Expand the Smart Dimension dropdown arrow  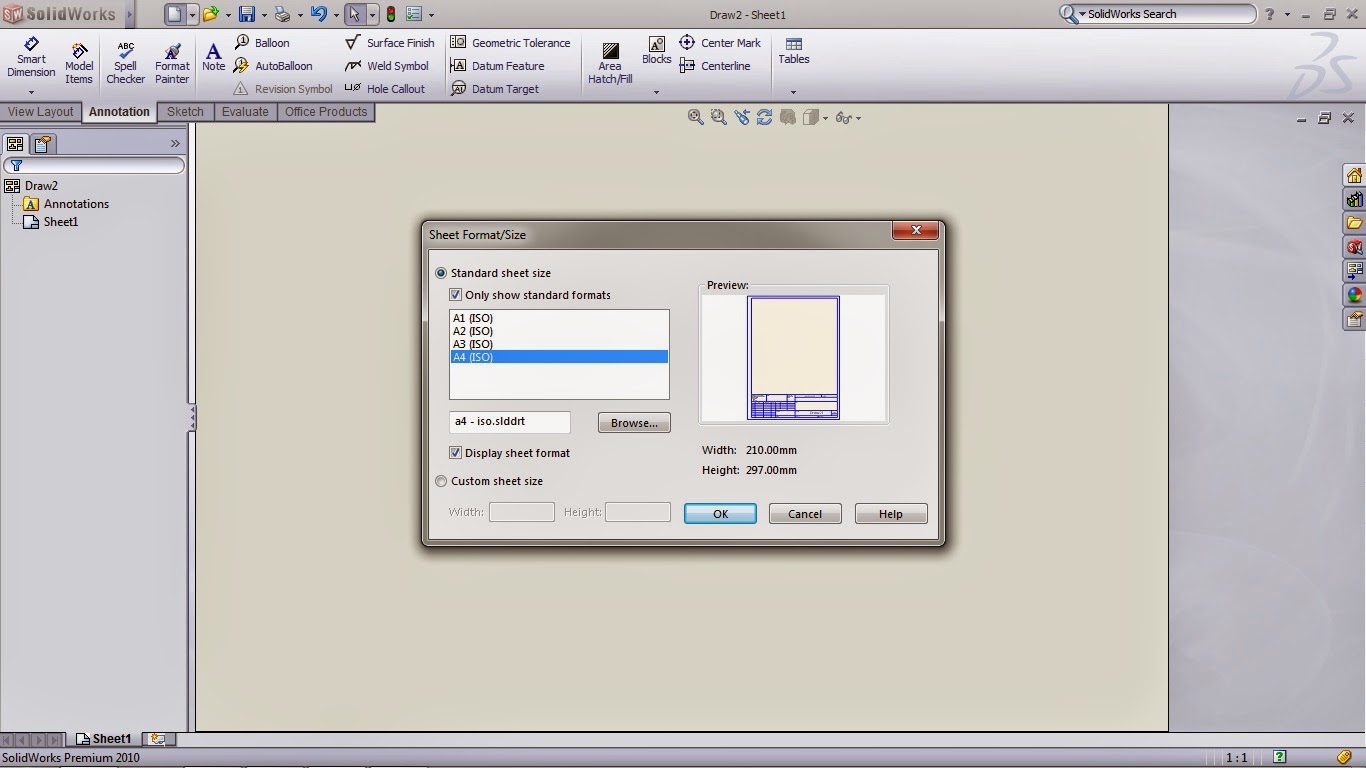[x=31, y=92]
